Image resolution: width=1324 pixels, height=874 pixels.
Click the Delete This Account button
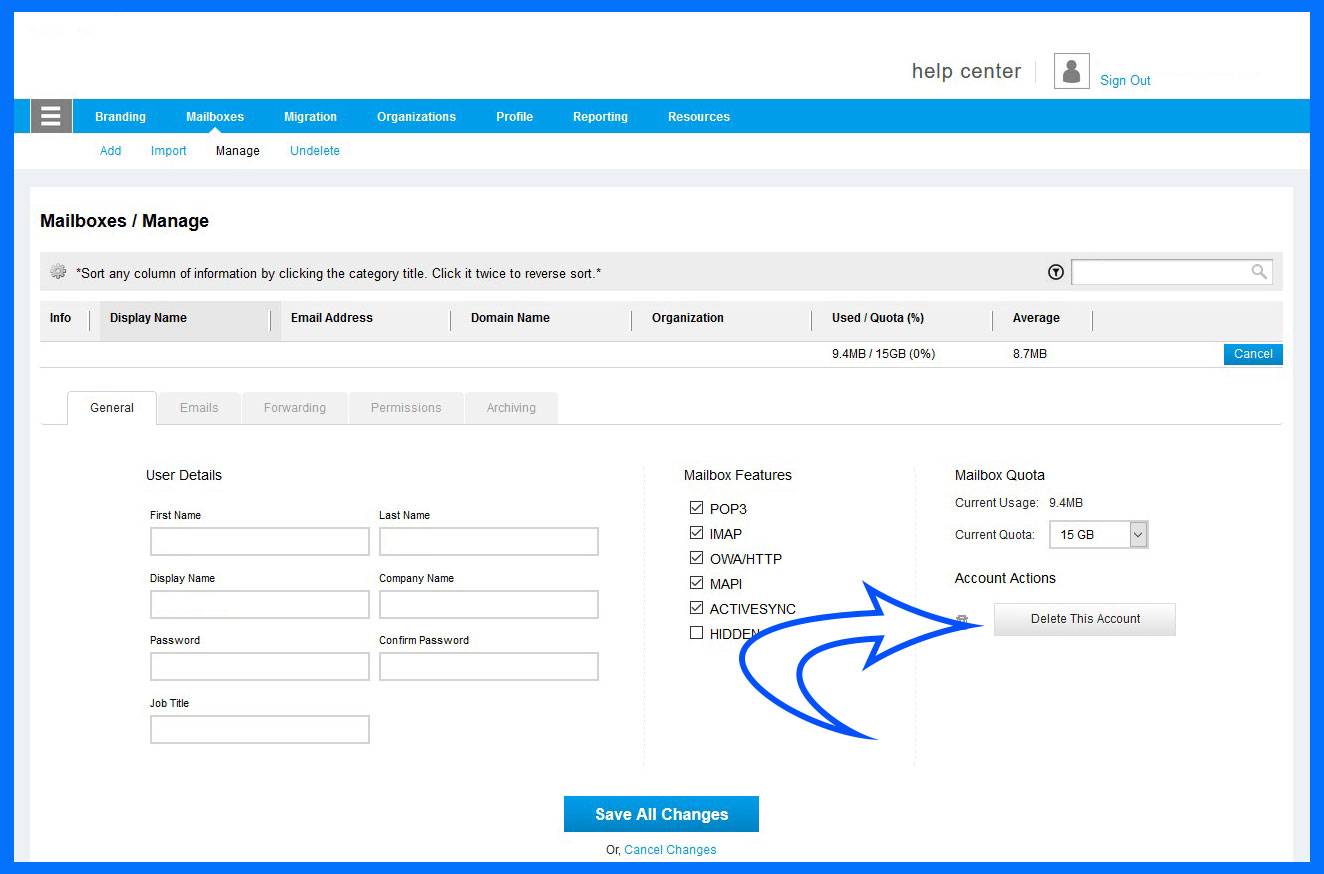[x=1085, y=619]
